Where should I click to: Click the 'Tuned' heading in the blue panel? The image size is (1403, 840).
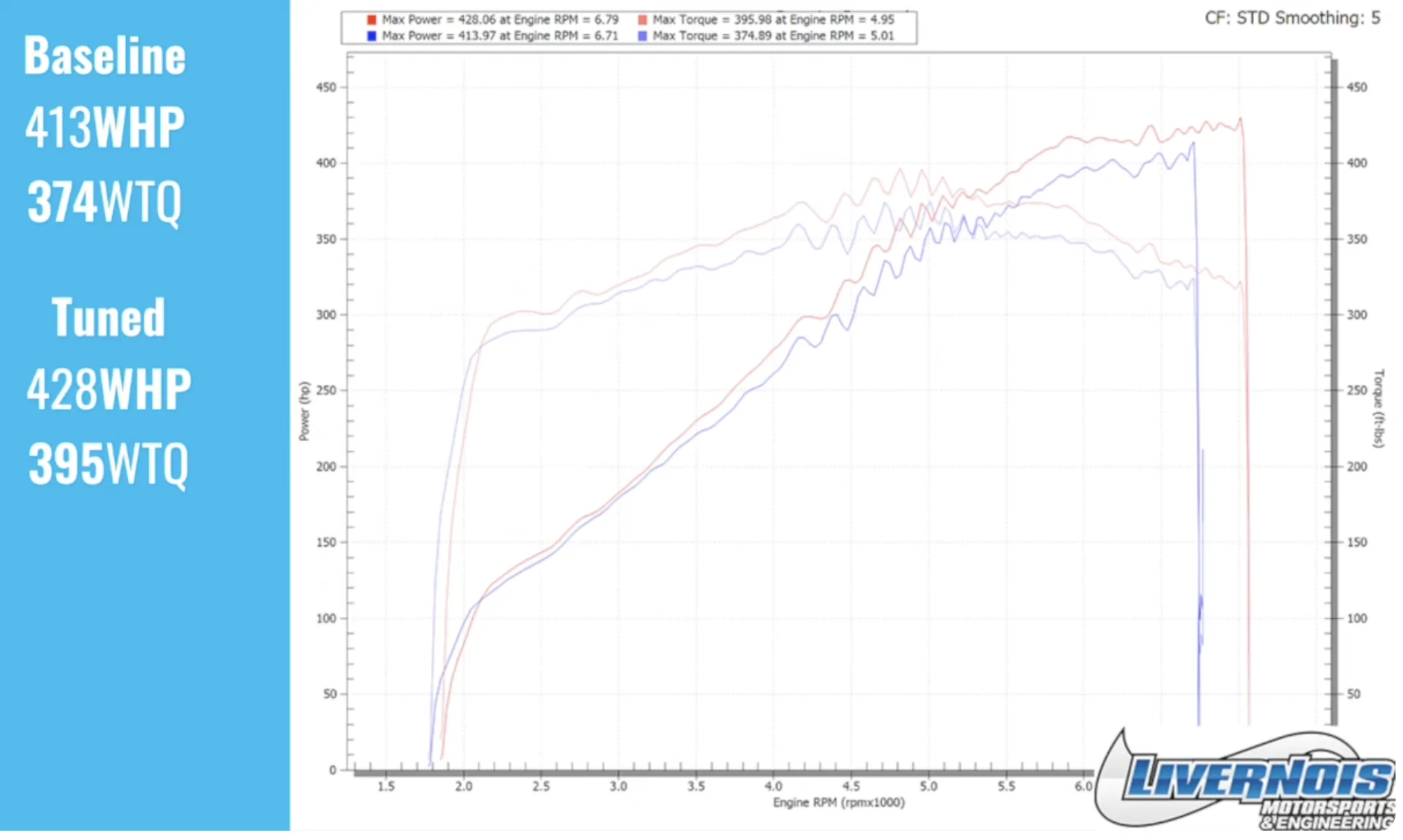(x=108, y=317)
